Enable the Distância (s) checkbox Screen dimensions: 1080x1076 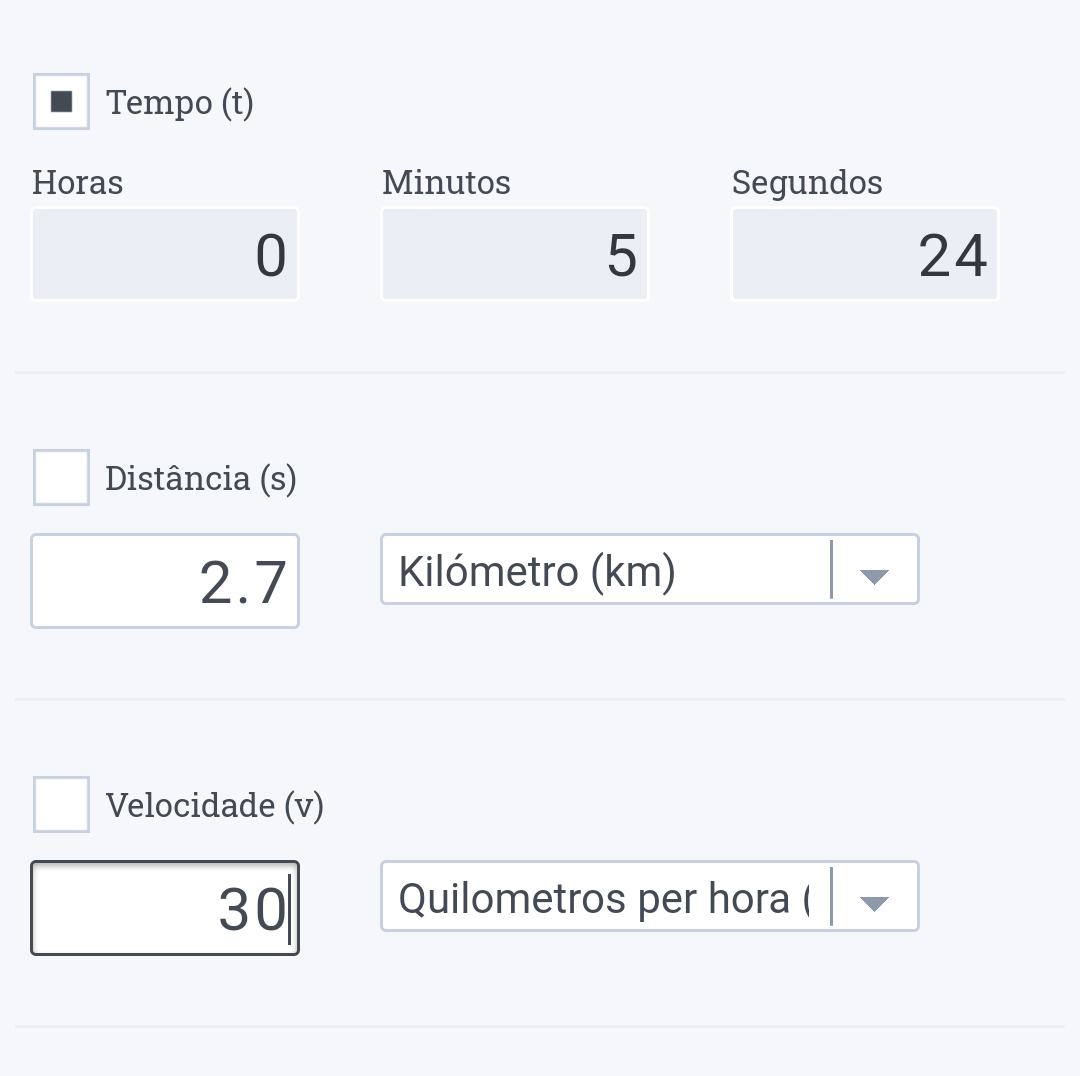click(x=62, y=478)
